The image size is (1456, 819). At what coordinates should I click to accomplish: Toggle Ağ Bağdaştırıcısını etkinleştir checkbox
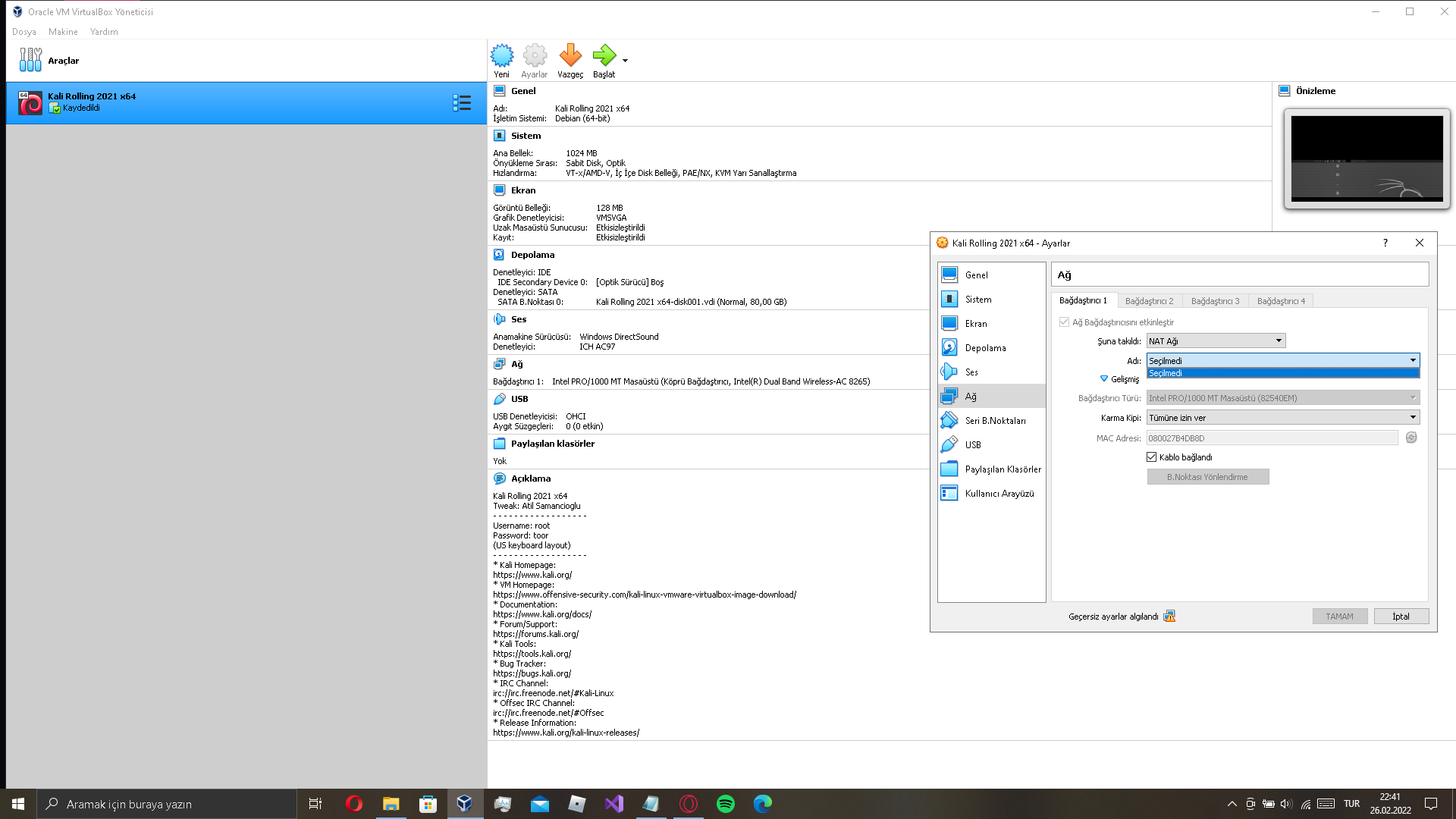click(x=1065, y=322)
